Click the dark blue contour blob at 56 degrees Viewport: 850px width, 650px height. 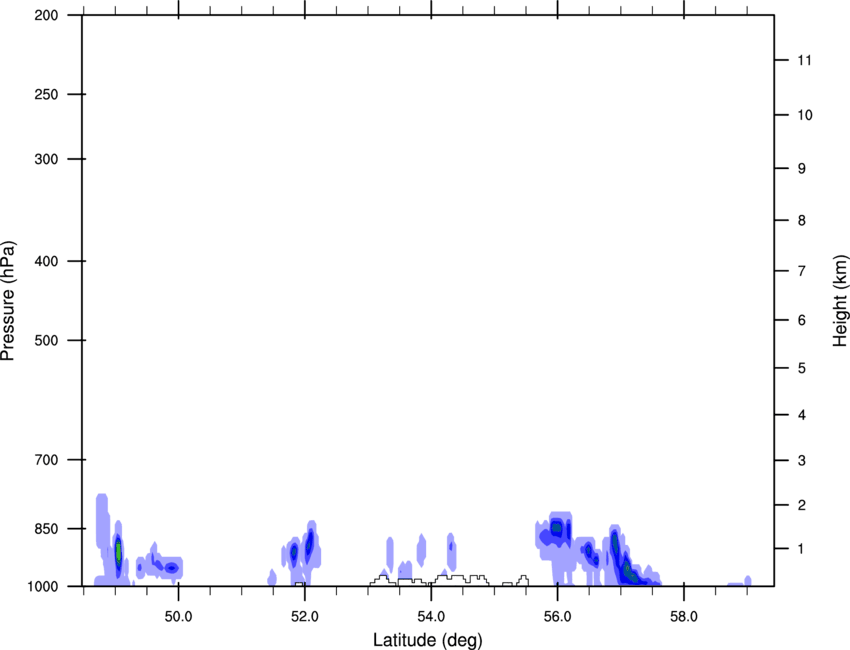(x=556, y=527)
